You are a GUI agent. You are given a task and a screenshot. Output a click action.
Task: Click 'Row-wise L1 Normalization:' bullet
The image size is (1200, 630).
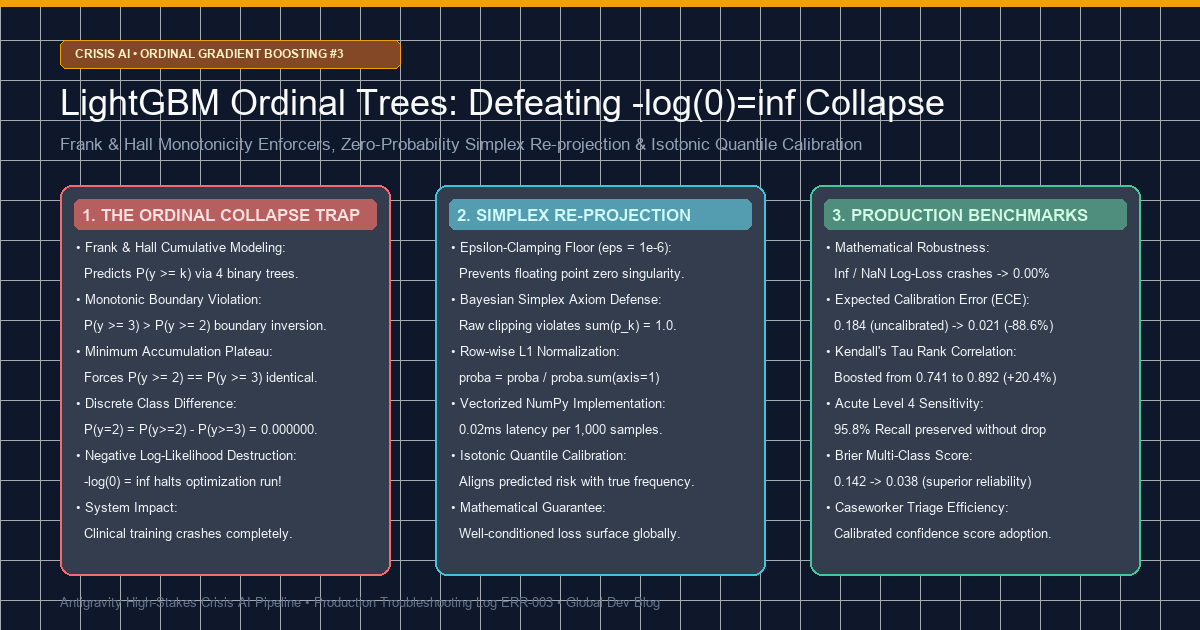(535, 351)
